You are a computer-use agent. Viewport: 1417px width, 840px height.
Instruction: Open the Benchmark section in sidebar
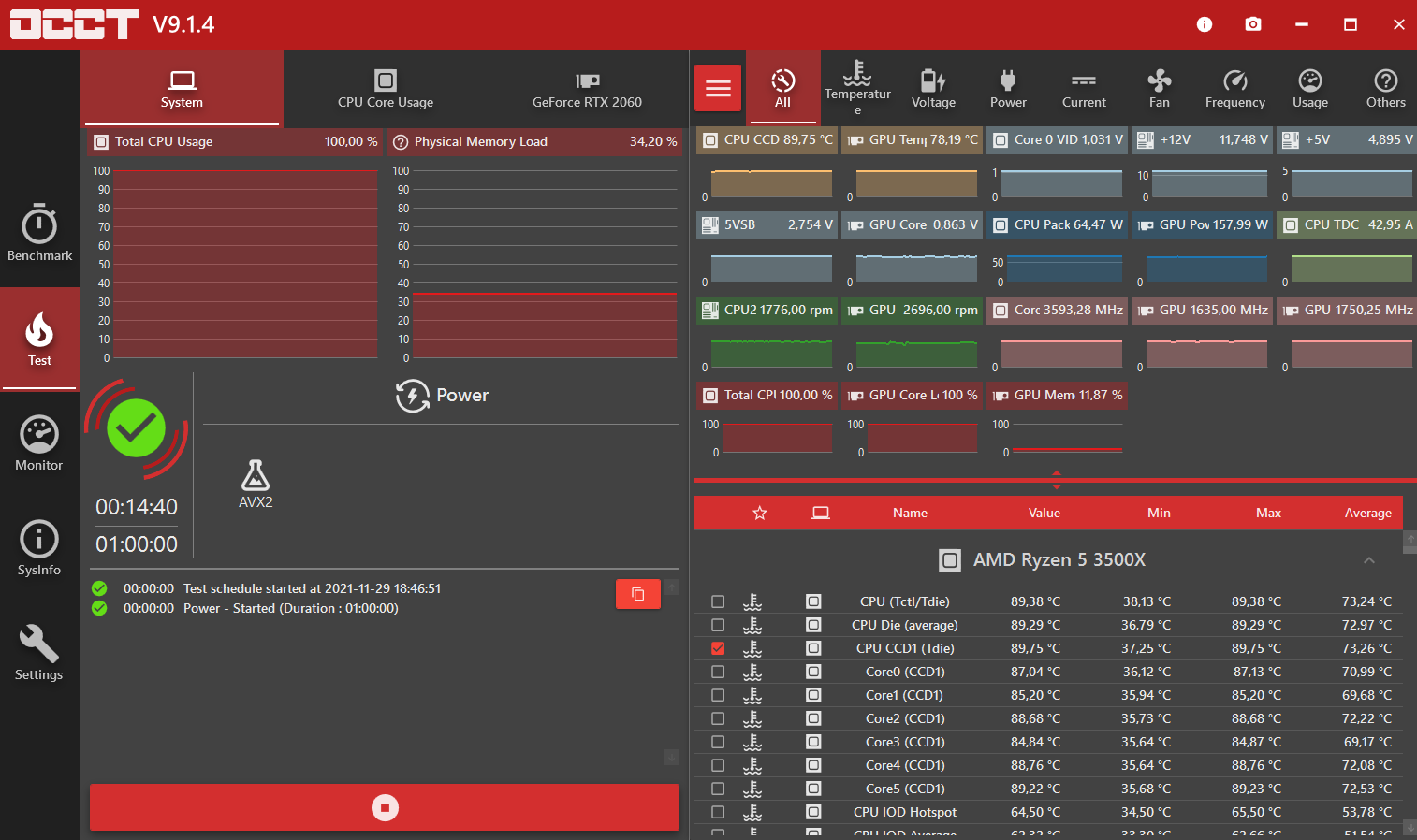point(39,233)
